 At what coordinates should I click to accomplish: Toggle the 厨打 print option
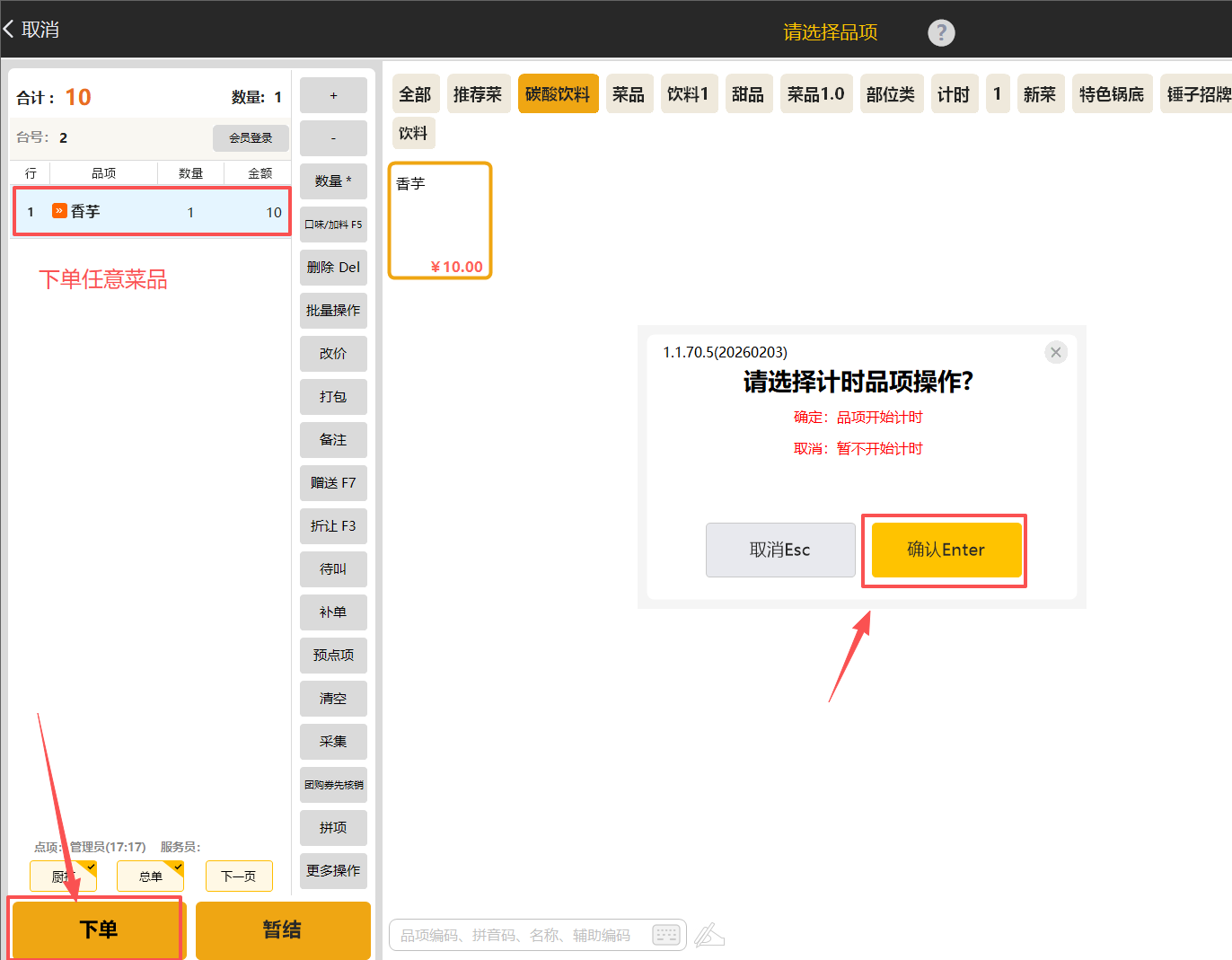pyautogui.click(x=63, y=876)
